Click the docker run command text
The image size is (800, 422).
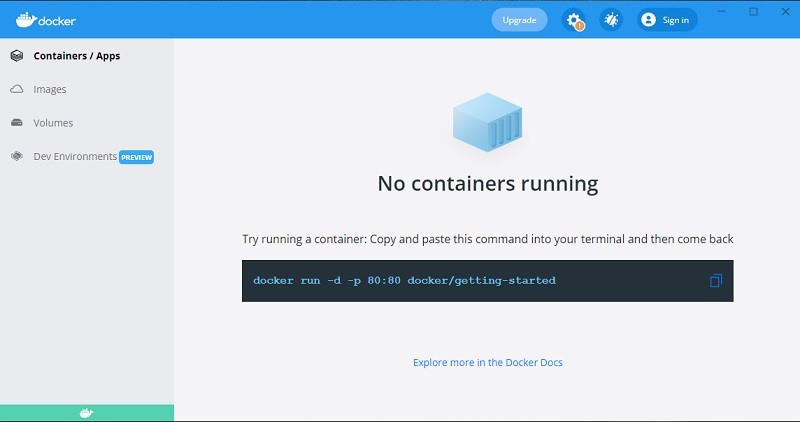coord(404,281)
